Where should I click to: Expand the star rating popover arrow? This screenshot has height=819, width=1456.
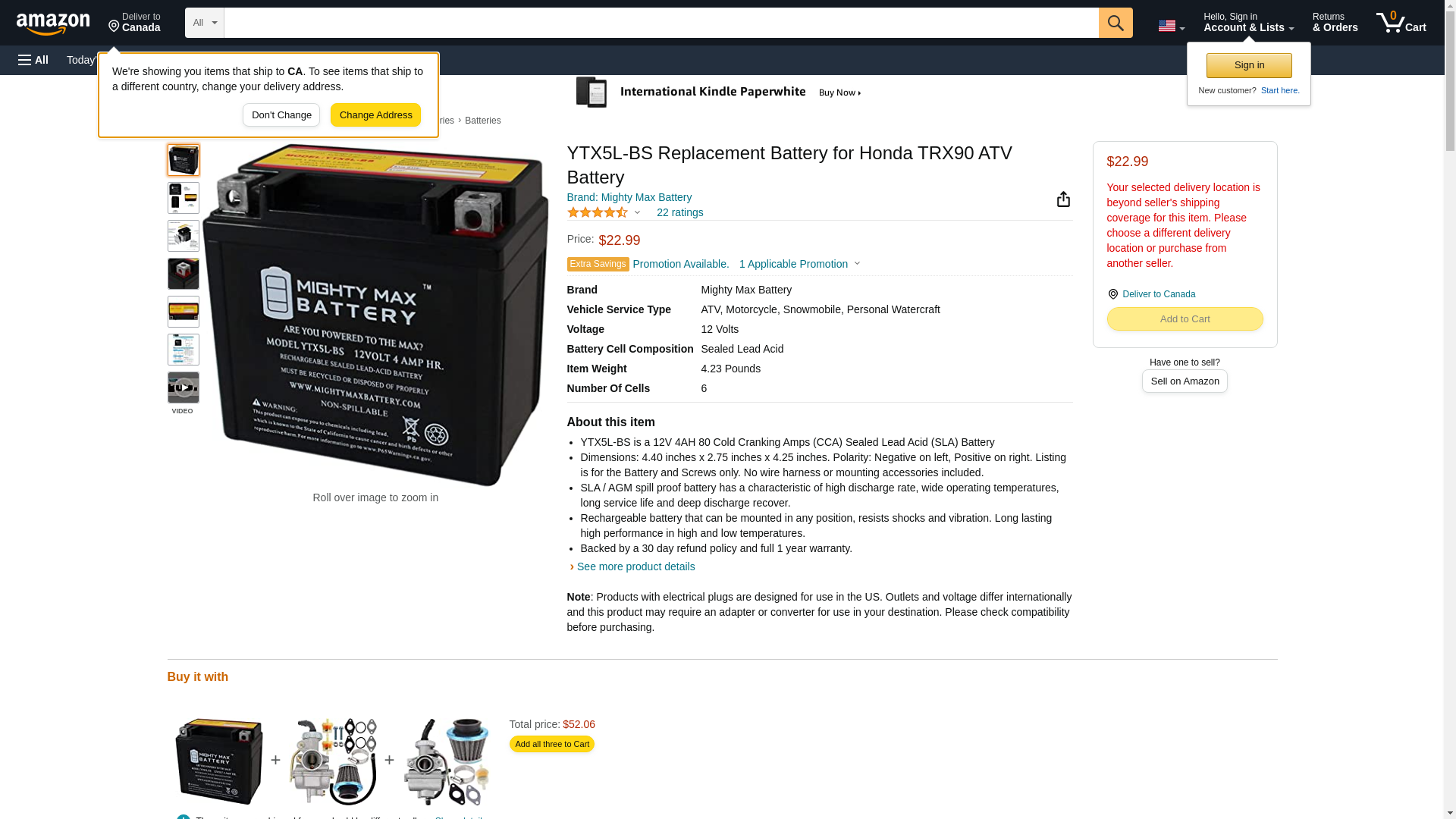(x=637, y=213)
